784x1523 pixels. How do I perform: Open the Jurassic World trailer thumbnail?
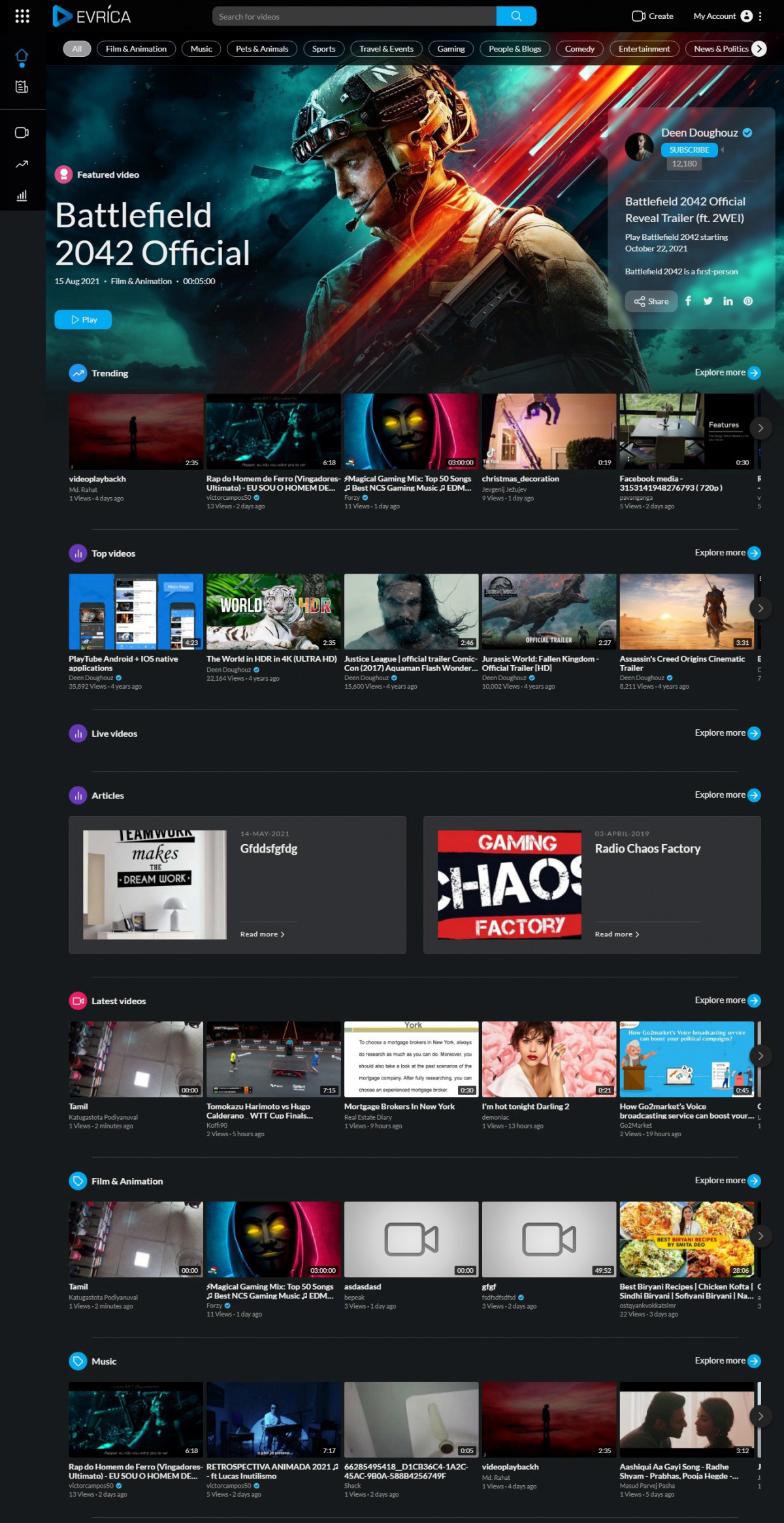pyautogui.click(x=549, y=611)
